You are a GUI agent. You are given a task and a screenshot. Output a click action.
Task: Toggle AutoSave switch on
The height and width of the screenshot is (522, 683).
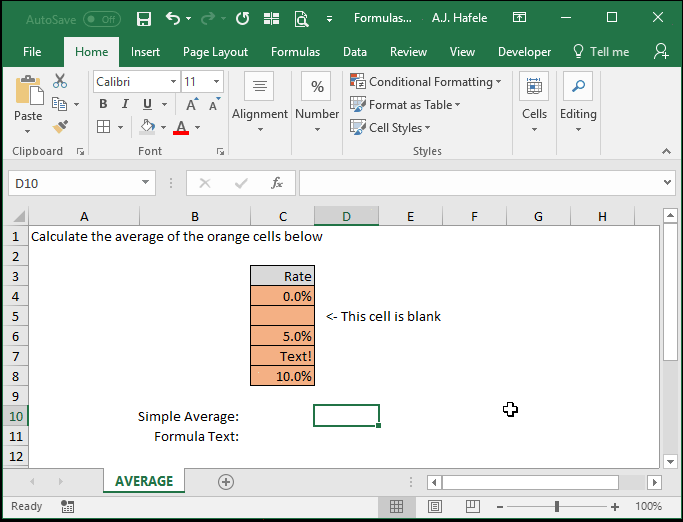click(101, 19)
